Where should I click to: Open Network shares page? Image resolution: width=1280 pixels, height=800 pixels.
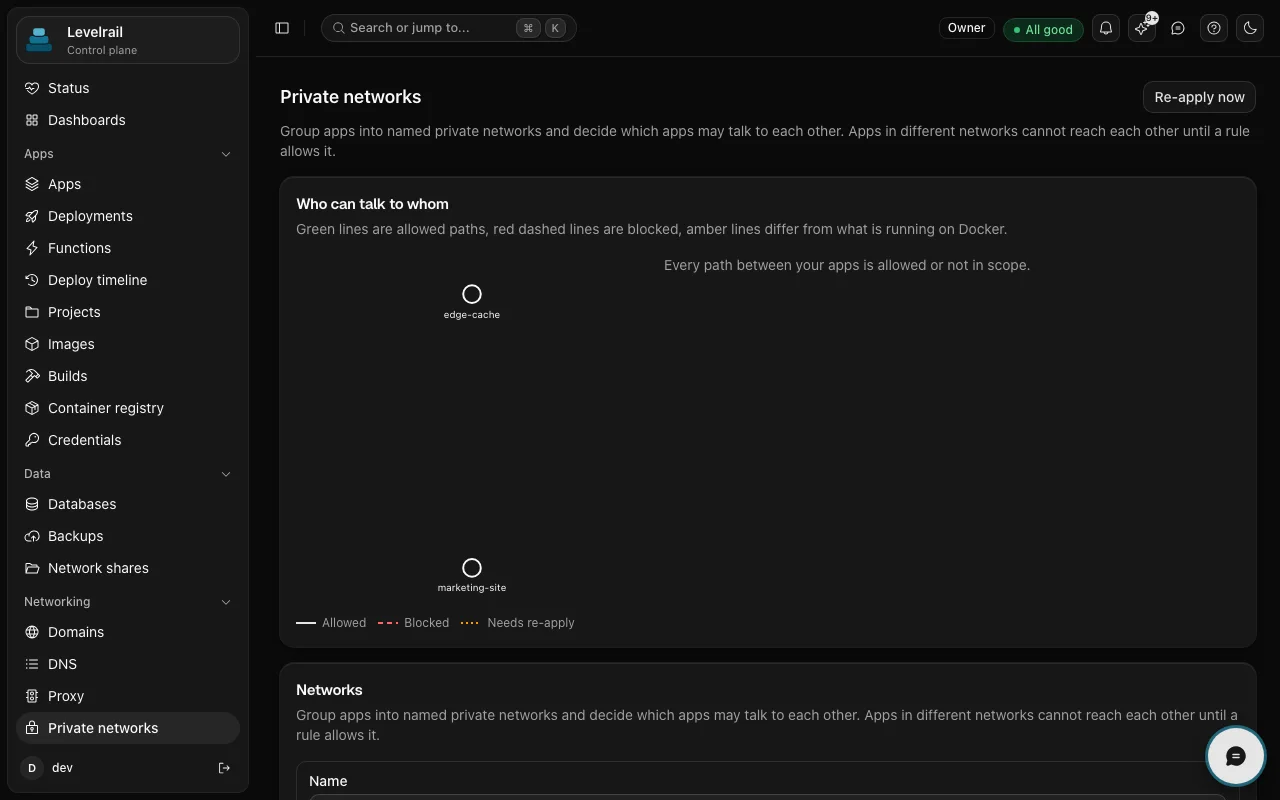click(x=128, y=568)
